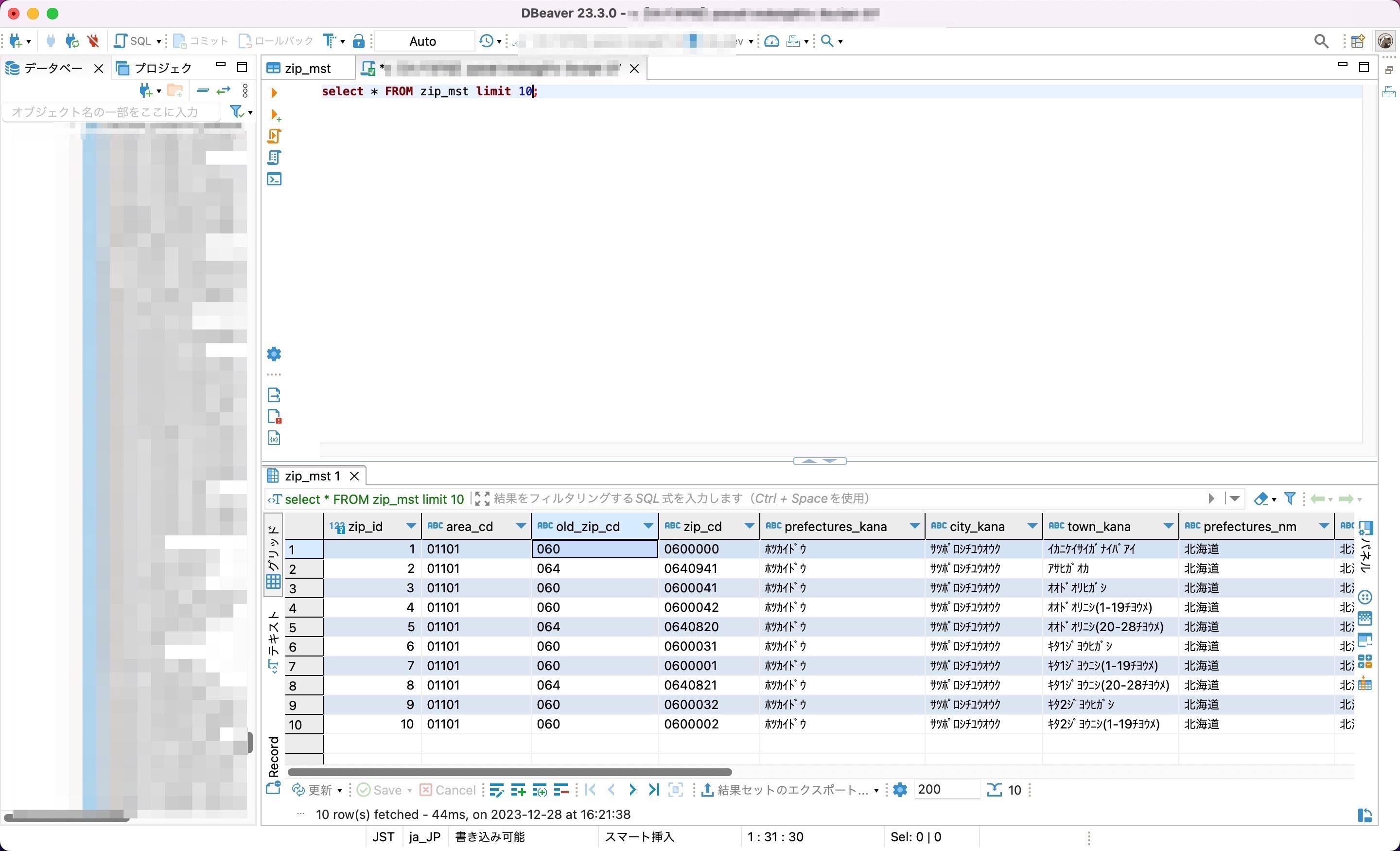
Task: Open the output console icon in editor sidebar
Action: point(274,179)
